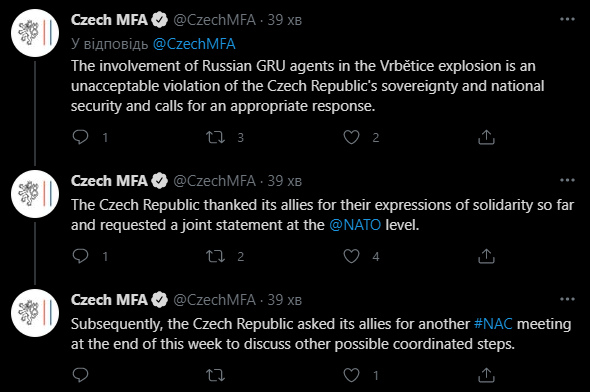Like the tweet about coordinated steps
This screenshot has height=392, width=590.
click(351, 375)
